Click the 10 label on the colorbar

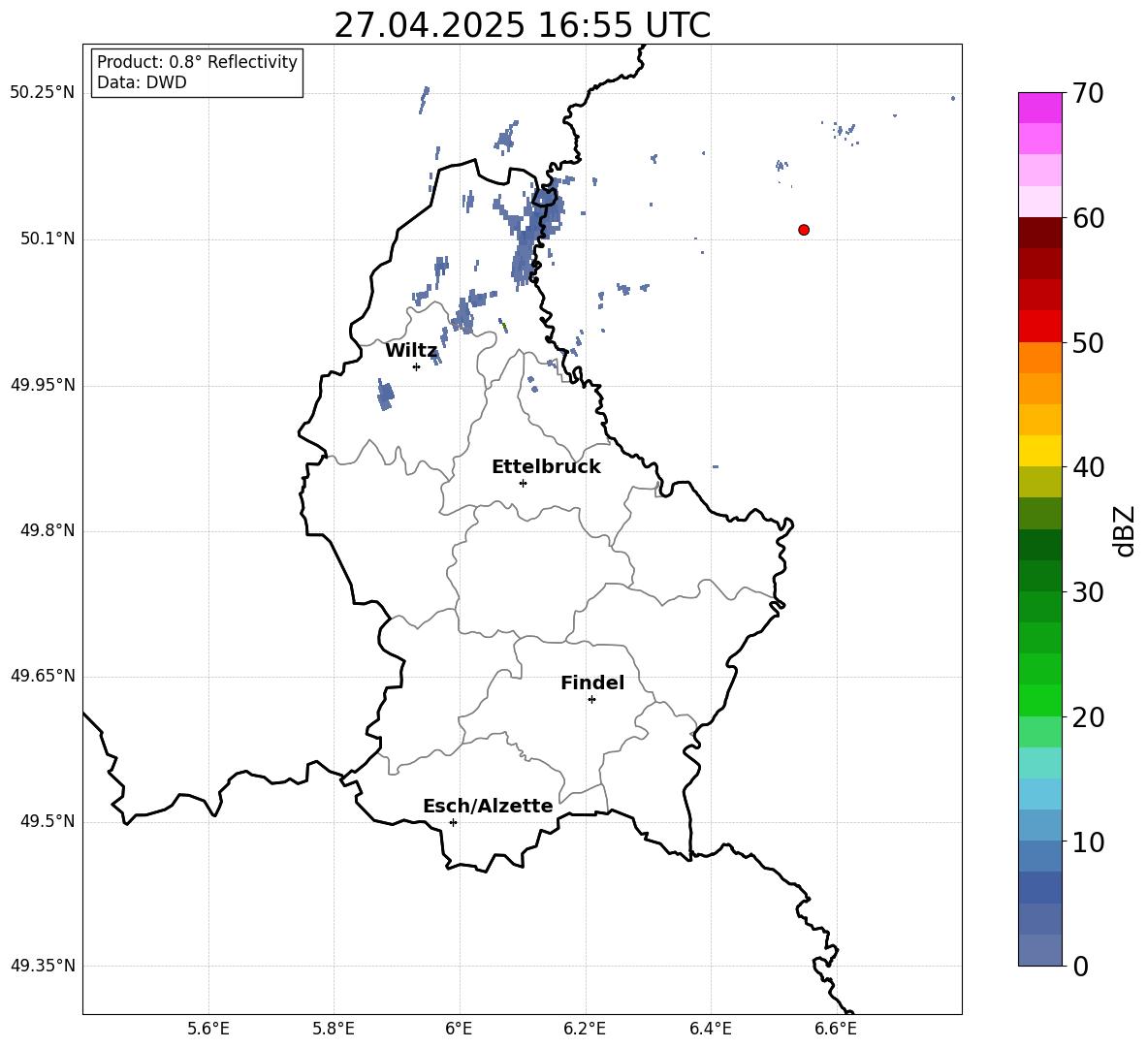(1088, 842)
